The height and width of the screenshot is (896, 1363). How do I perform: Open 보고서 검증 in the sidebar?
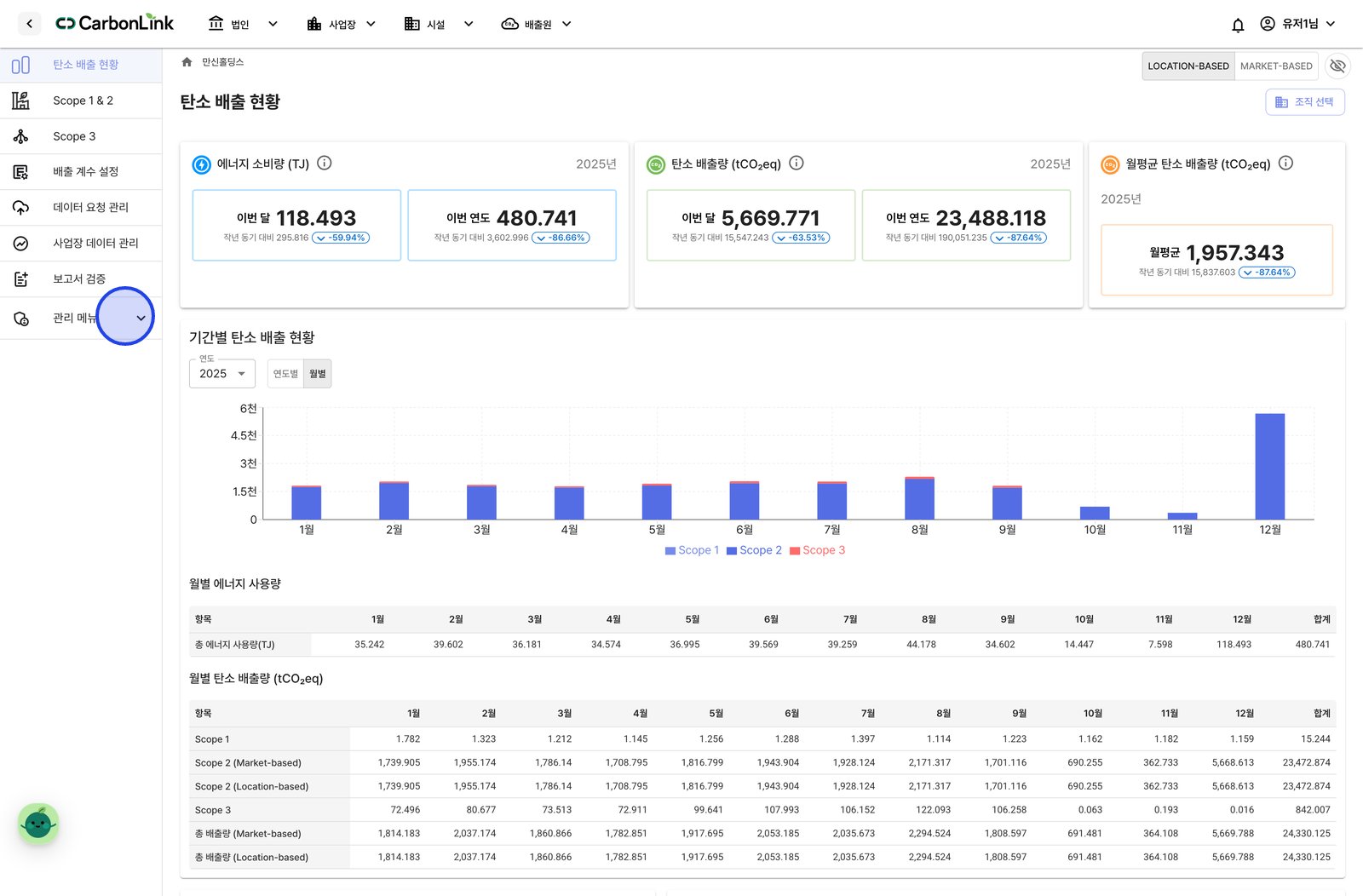(x=81, y=279)
